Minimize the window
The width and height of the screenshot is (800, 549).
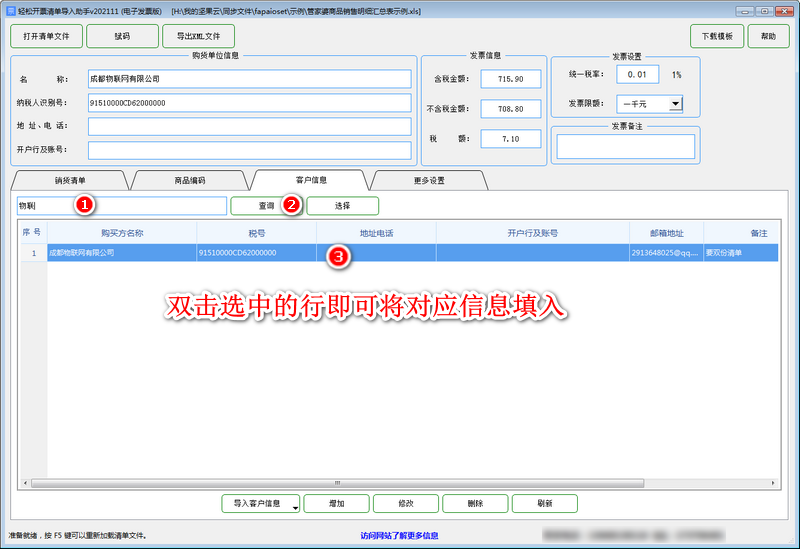tap(744, 11)
